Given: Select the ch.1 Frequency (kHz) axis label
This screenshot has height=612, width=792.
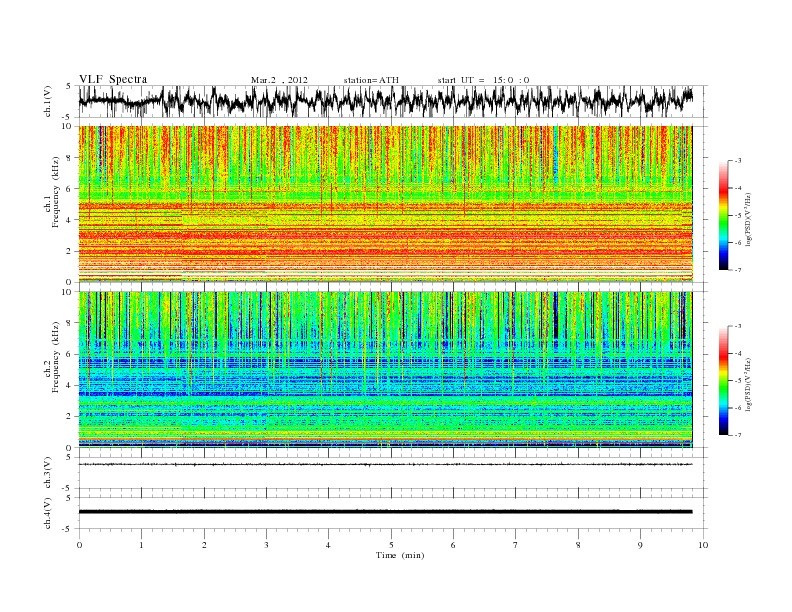Looking at the screenshot, I should click(x=52, y=192).
